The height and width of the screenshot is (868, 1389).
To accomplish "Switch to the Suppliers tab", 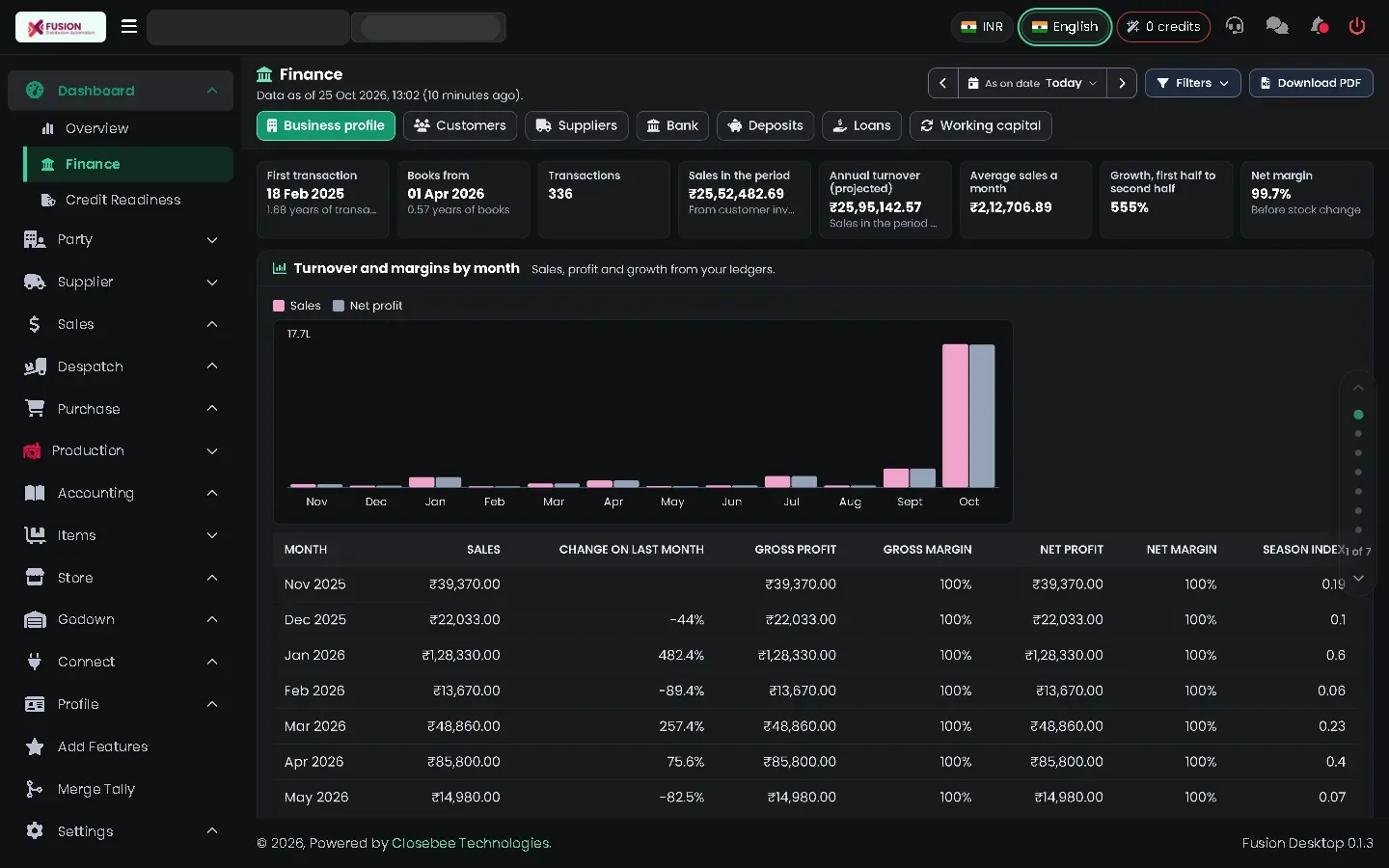I will click(x=577, y=125).
